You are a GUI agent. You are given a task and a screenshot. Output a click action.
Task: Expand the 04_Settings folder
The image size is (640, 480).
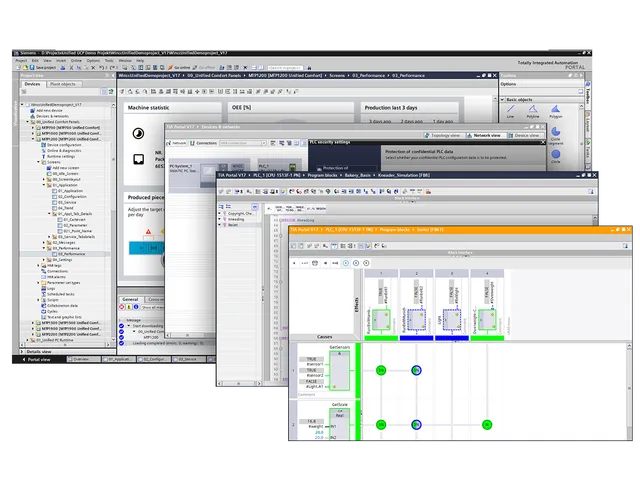tap(44, 260)
